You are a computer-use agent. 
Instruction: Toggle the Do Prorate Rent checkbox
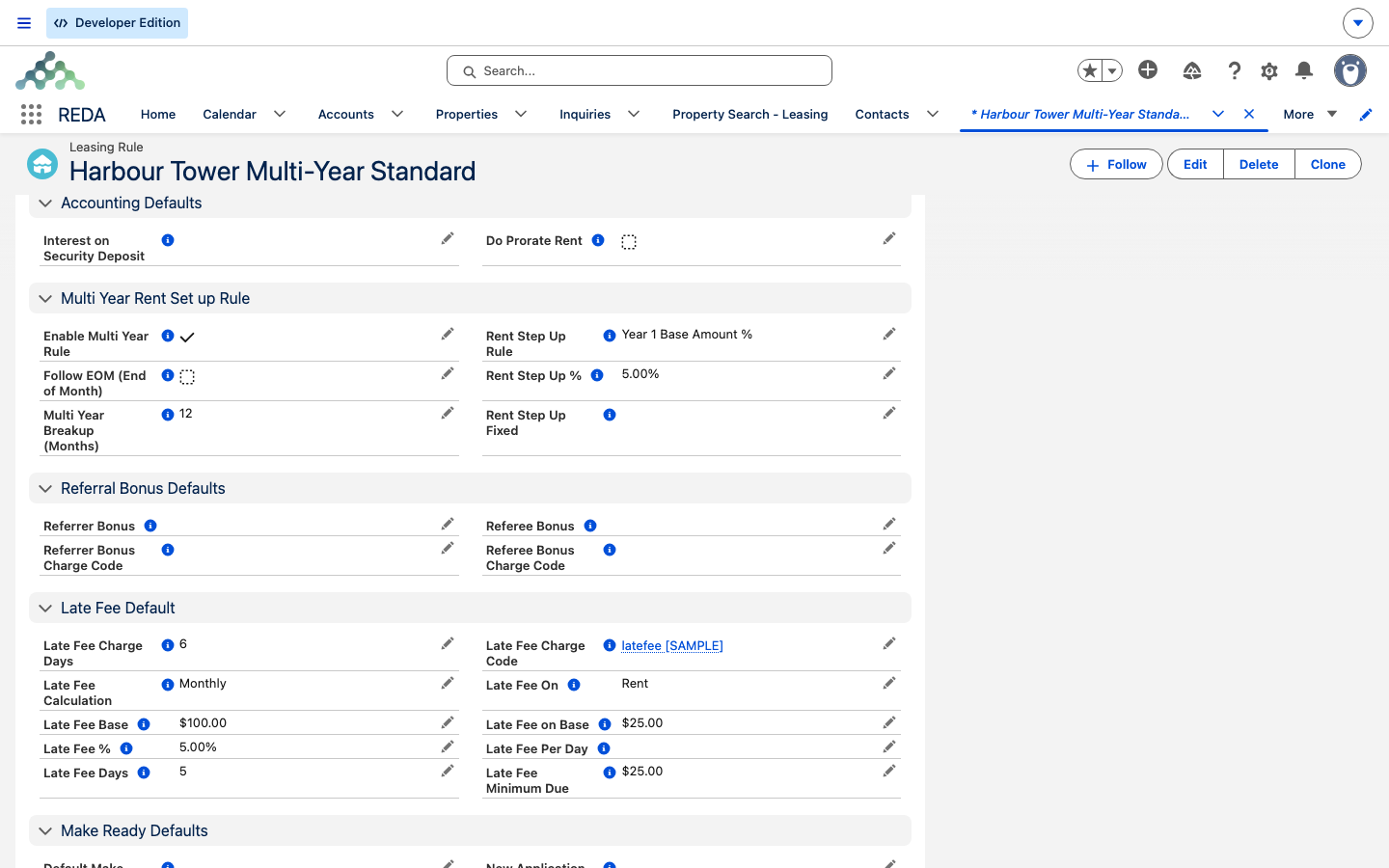(x=629, y=242)
